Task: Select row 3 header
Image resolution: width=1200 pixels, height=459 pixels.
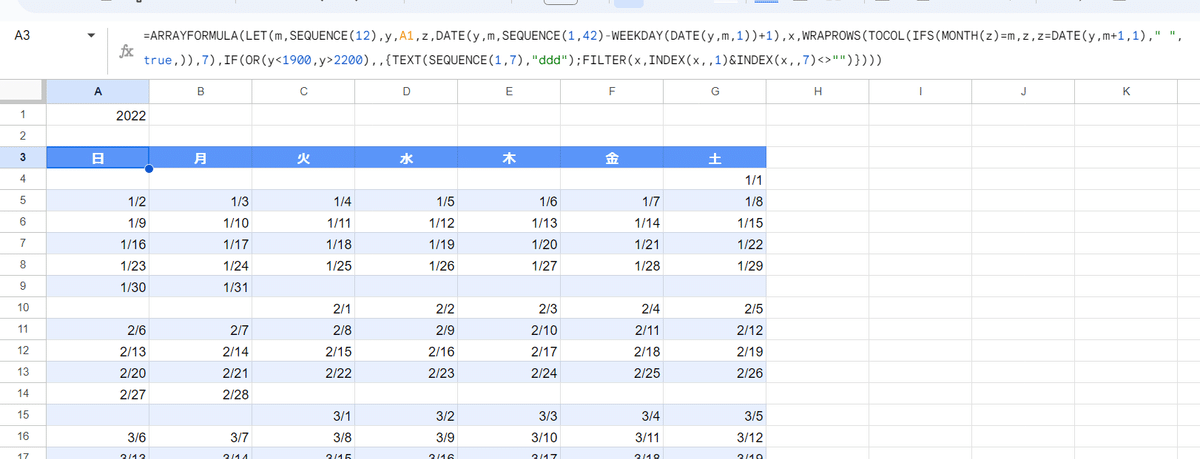Action: pyautogui.click(x=23, y=158)
